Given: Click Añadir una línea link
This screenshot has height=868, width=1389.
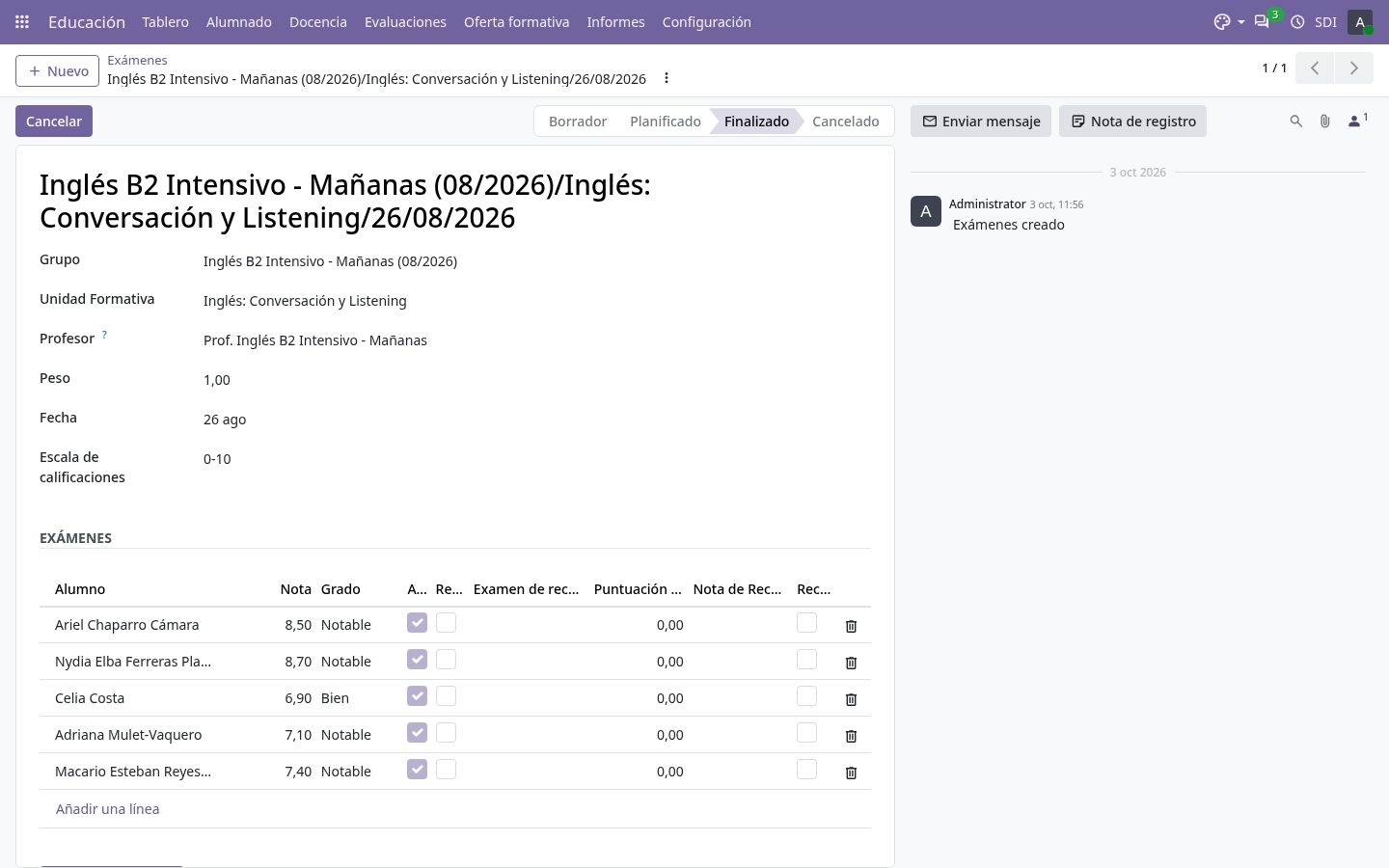Looking at the screenshot, I should coord(107,809).
